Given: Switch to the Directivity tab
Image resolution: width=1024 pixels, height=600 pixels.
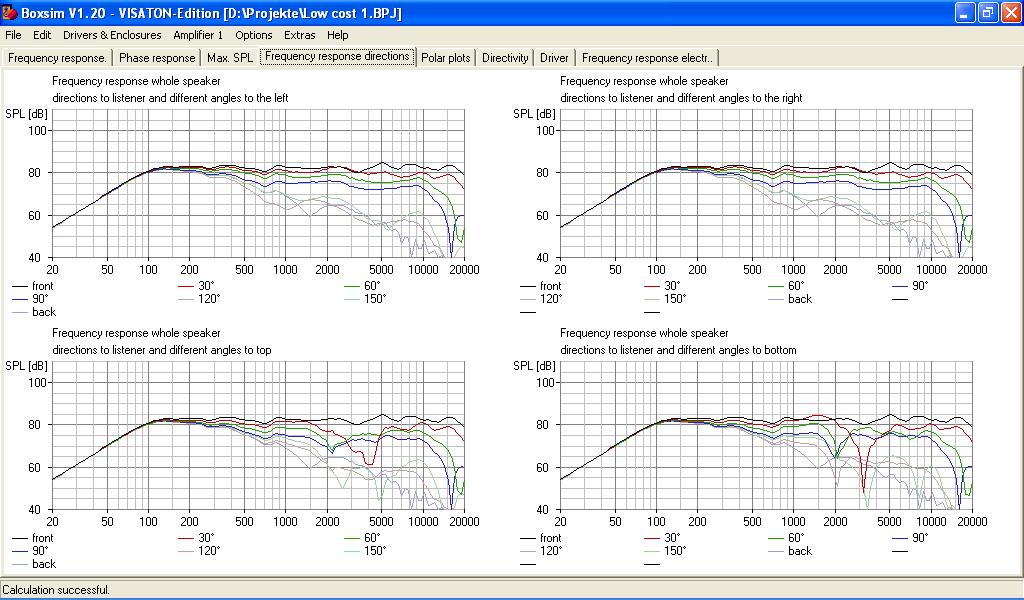Looking at the screenshot, I should [505, 58].
